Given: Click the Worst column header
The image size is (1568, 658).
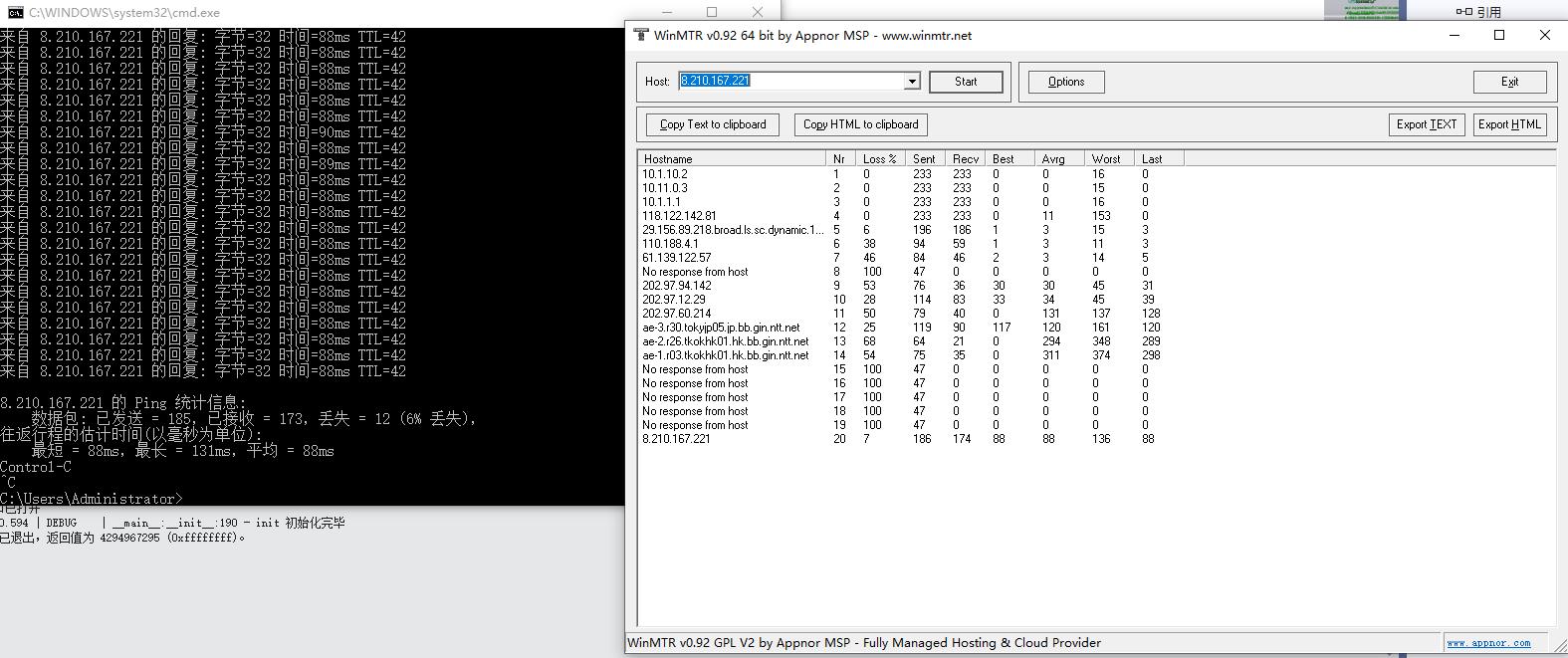Looking at the screenshot, I should click(1108, 159).
